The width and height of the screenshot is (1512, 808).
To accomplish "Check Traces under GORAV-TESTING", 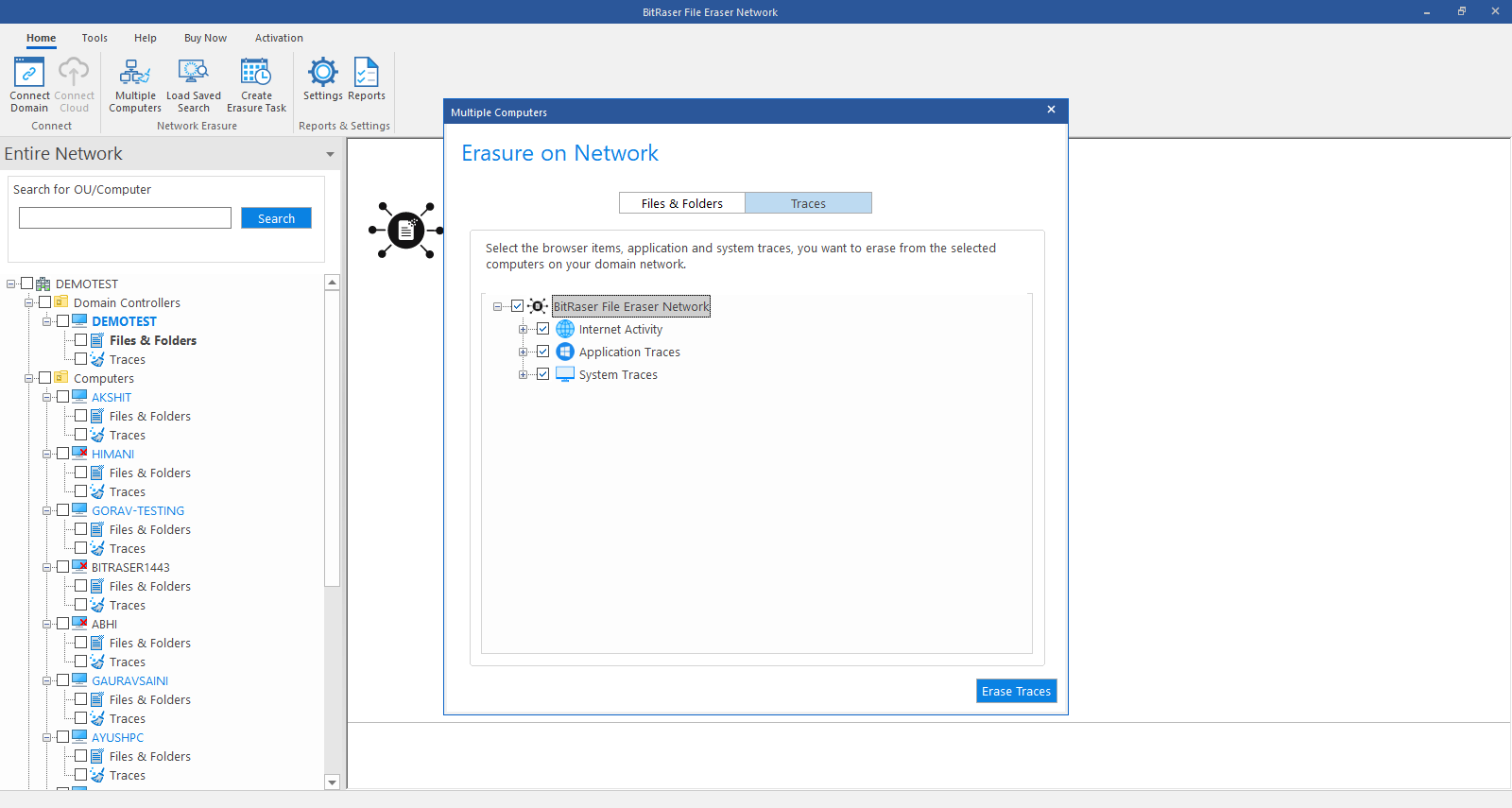I will click(x=80, y=548).
